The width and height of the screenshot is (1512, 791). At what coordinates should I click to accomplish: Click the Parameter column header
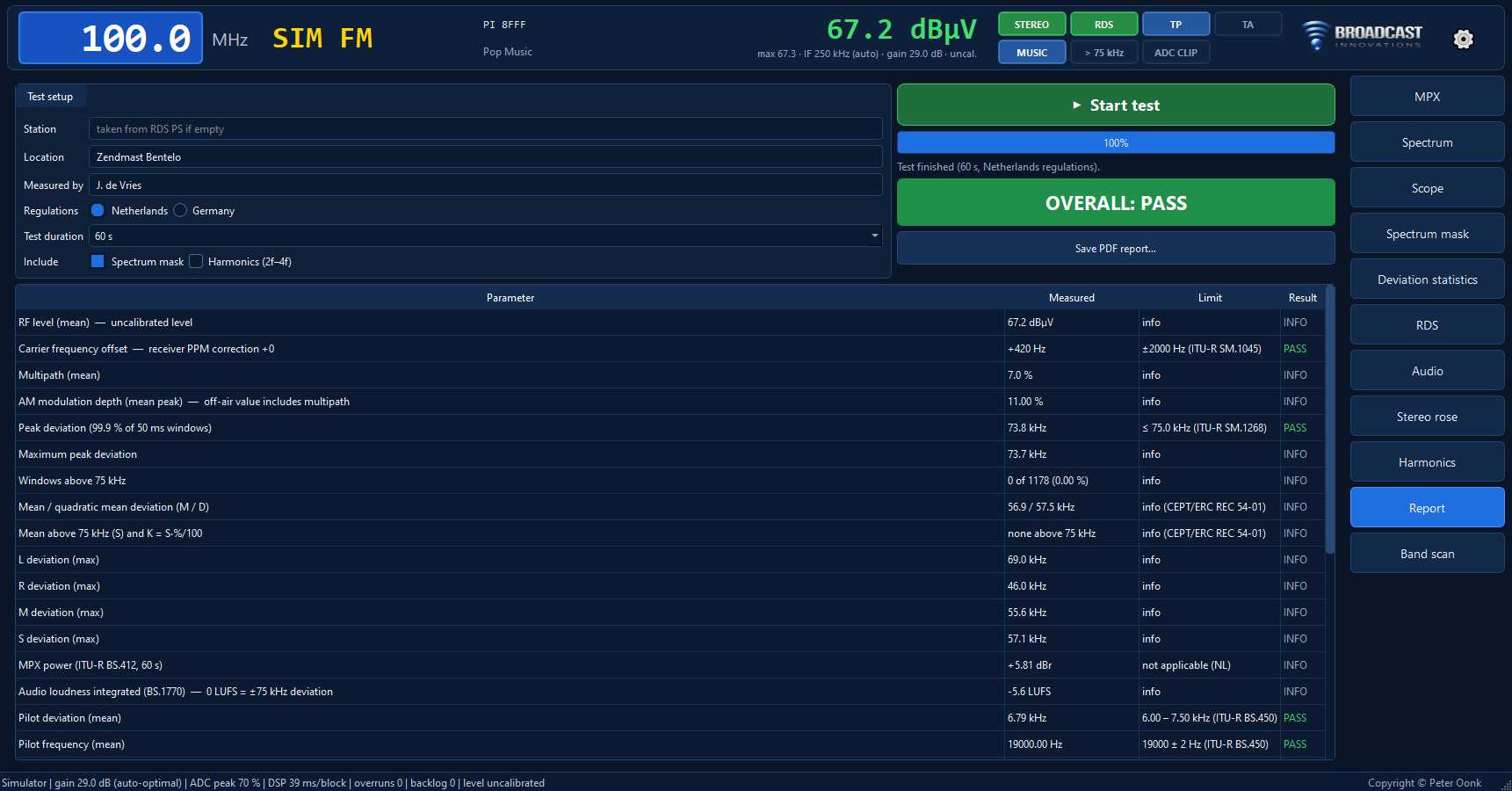[510, 298]
